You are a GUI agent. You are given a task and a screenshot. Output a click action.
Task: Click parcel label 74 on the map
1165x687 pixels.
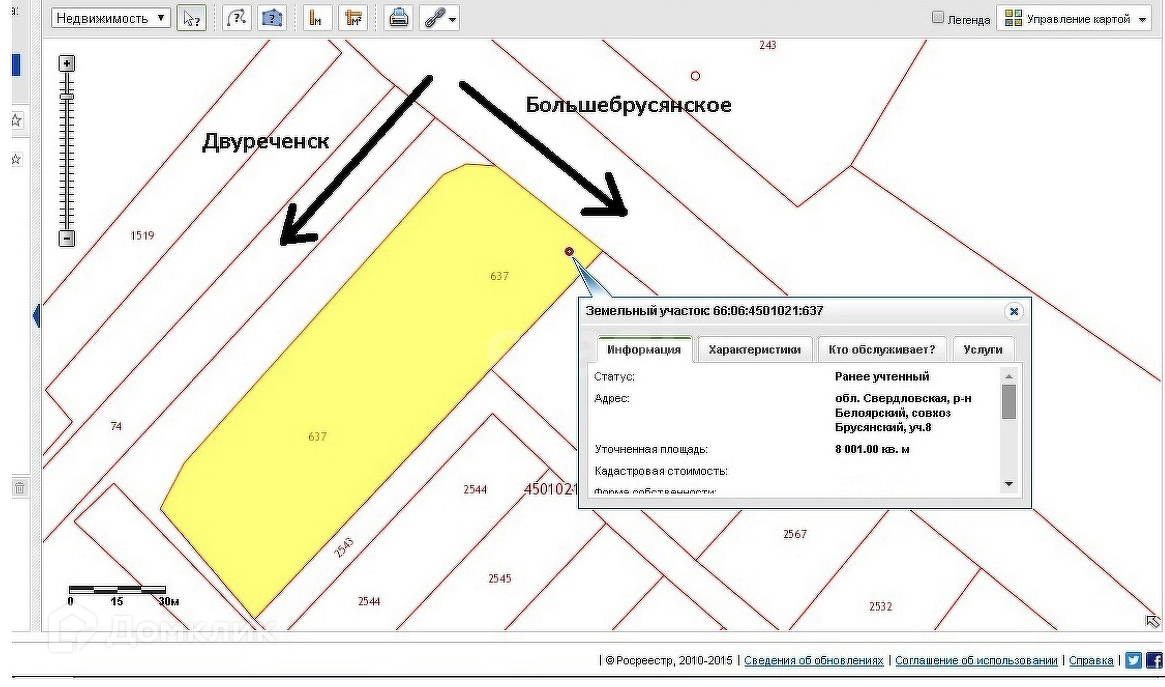pos(116,426)
